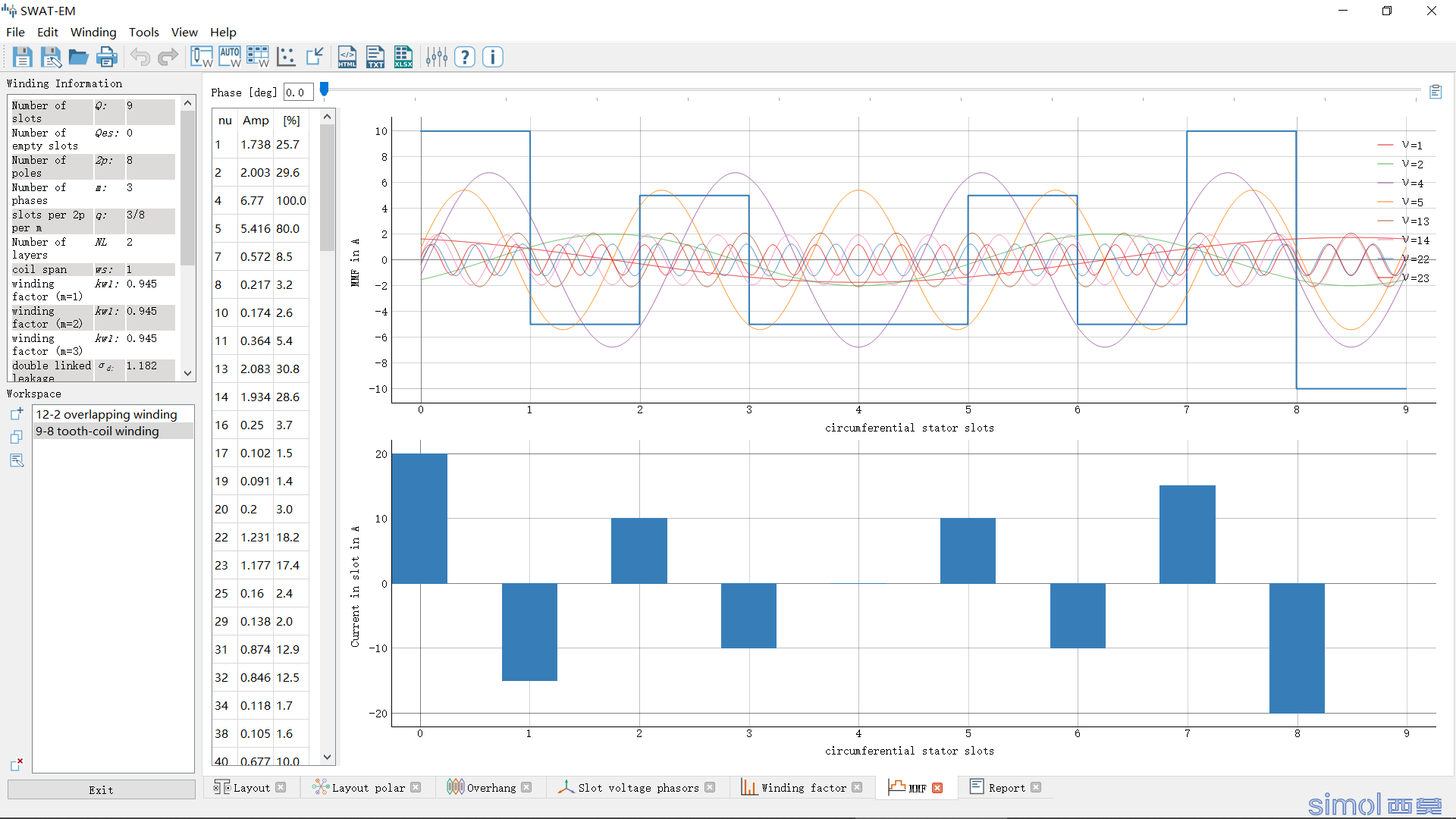This screenshot has height=819, width=1456.
Task: Open the File menu
Action: coord(15,32)
